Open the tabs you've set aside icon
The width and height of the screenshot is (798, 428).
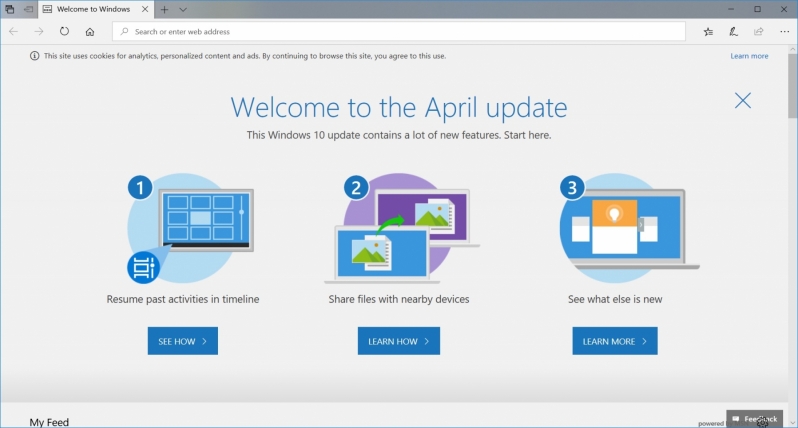pos(10,9)
